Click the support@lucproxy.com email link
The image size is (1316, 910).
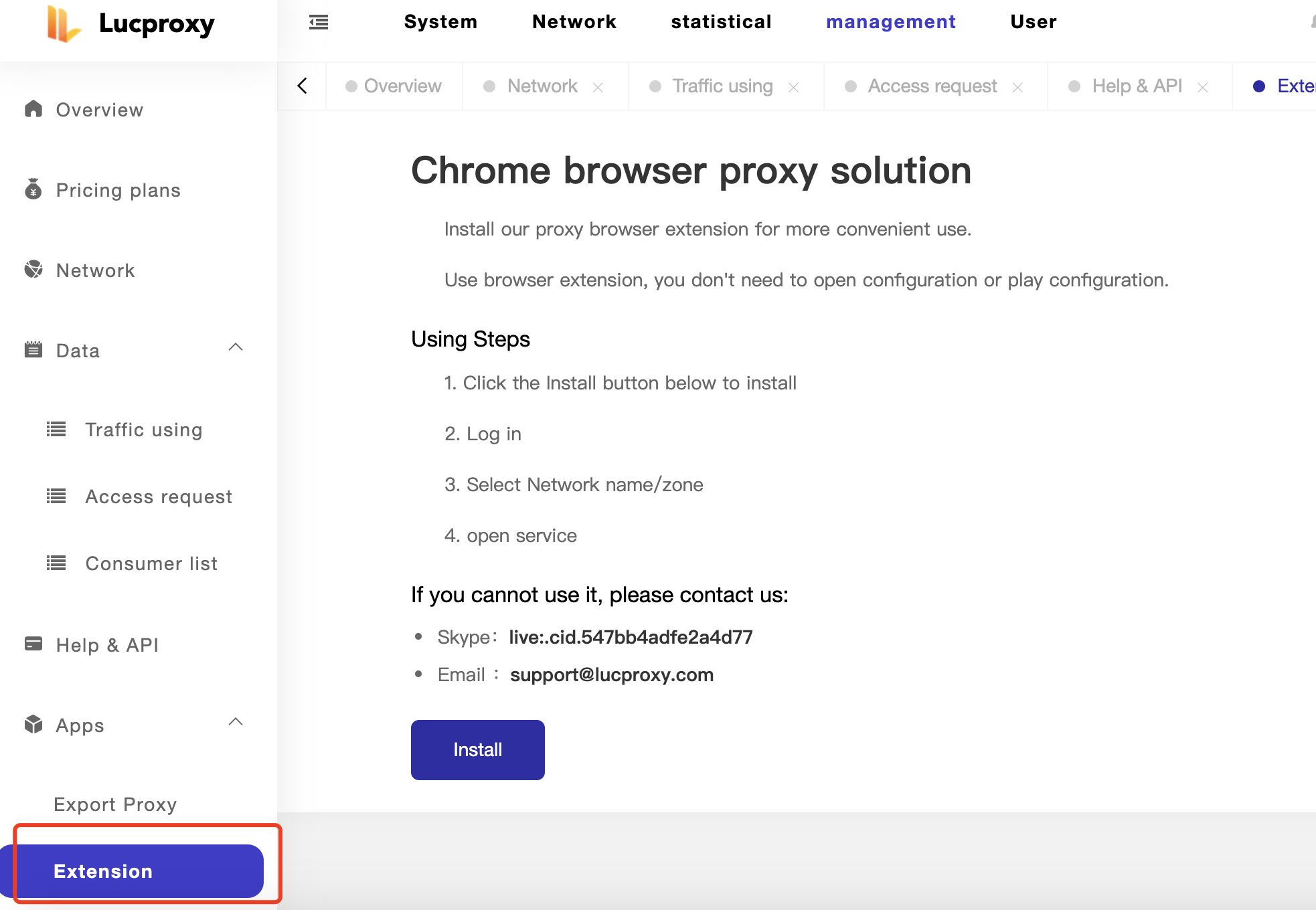(x=612, y=674)
